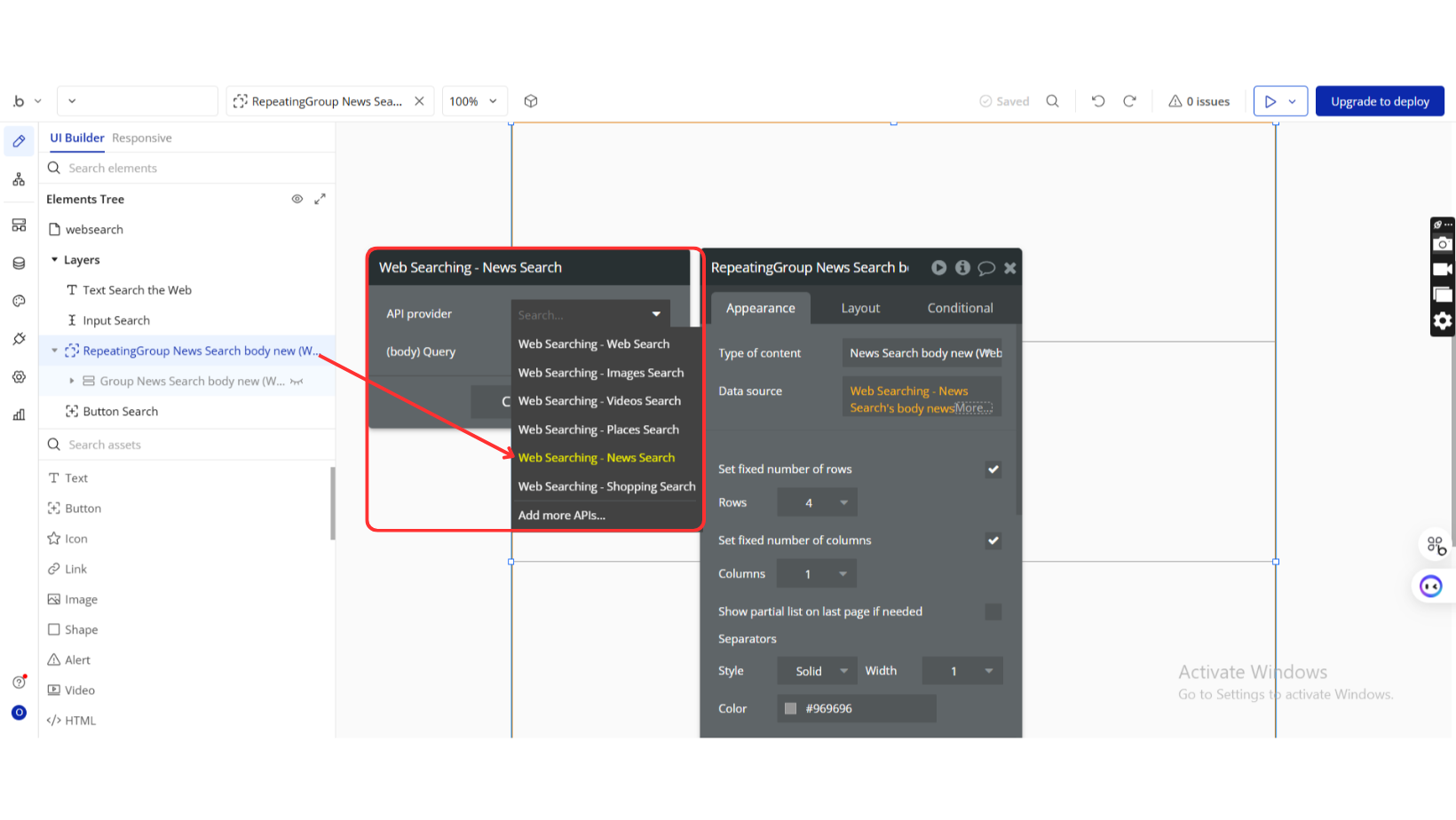Click Upgrade to deploy button

[1379, 101]
